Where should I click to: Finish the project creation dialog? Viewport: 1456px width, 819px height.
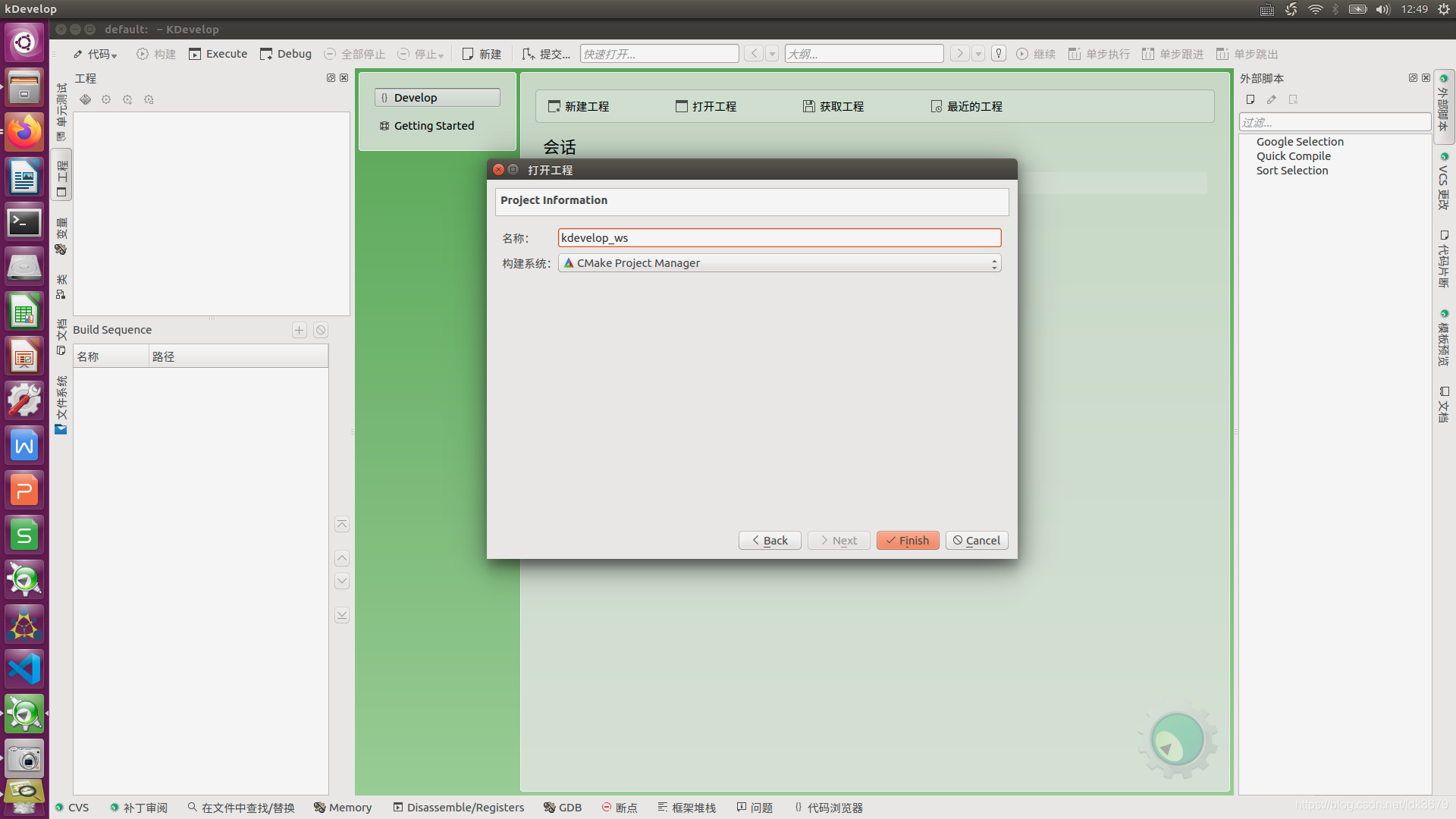(907, 540)
